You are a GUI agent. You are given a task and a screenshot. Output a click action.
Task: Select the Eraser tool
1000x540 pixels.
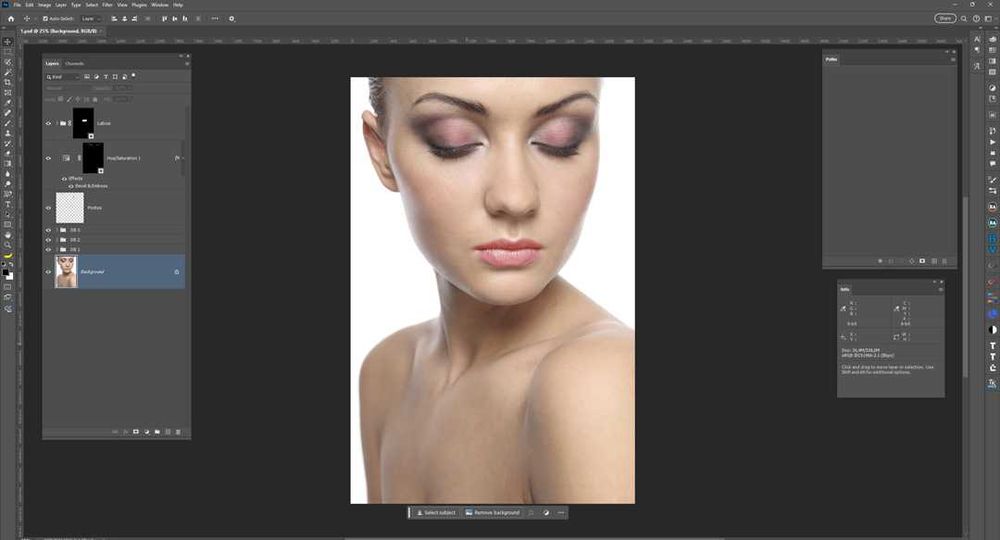(8, 154)
